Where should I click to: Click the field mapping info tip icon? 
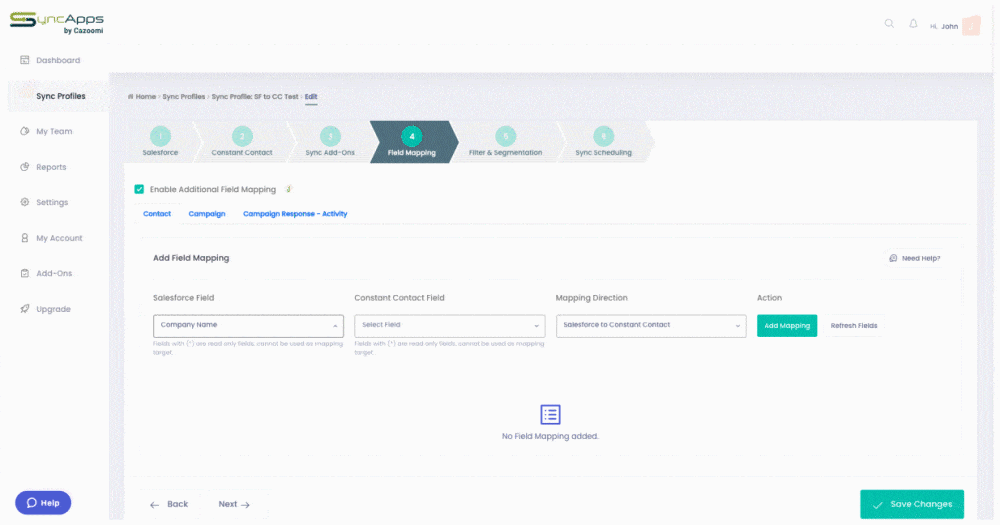pos(288,189)
